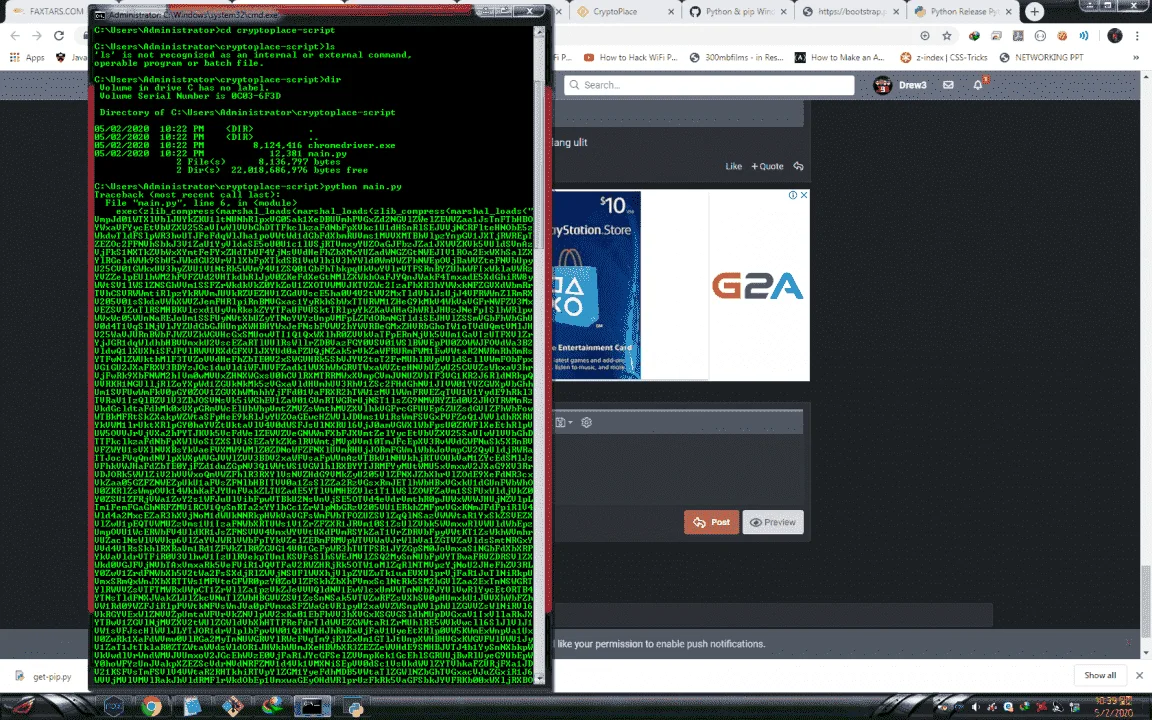Click the ad info icon
This screenshot has height=720, width=1152.
[x=793, y=195]
